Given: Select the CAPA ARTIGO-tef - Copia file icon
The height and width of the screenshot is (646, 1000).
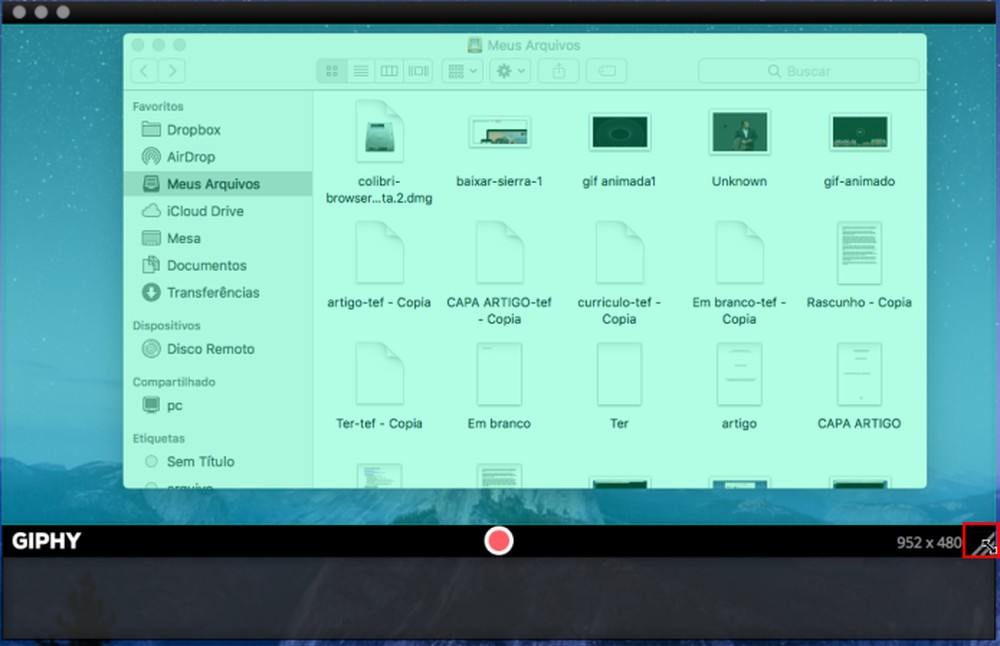Looking at the screenshot, I should point(499,253).
